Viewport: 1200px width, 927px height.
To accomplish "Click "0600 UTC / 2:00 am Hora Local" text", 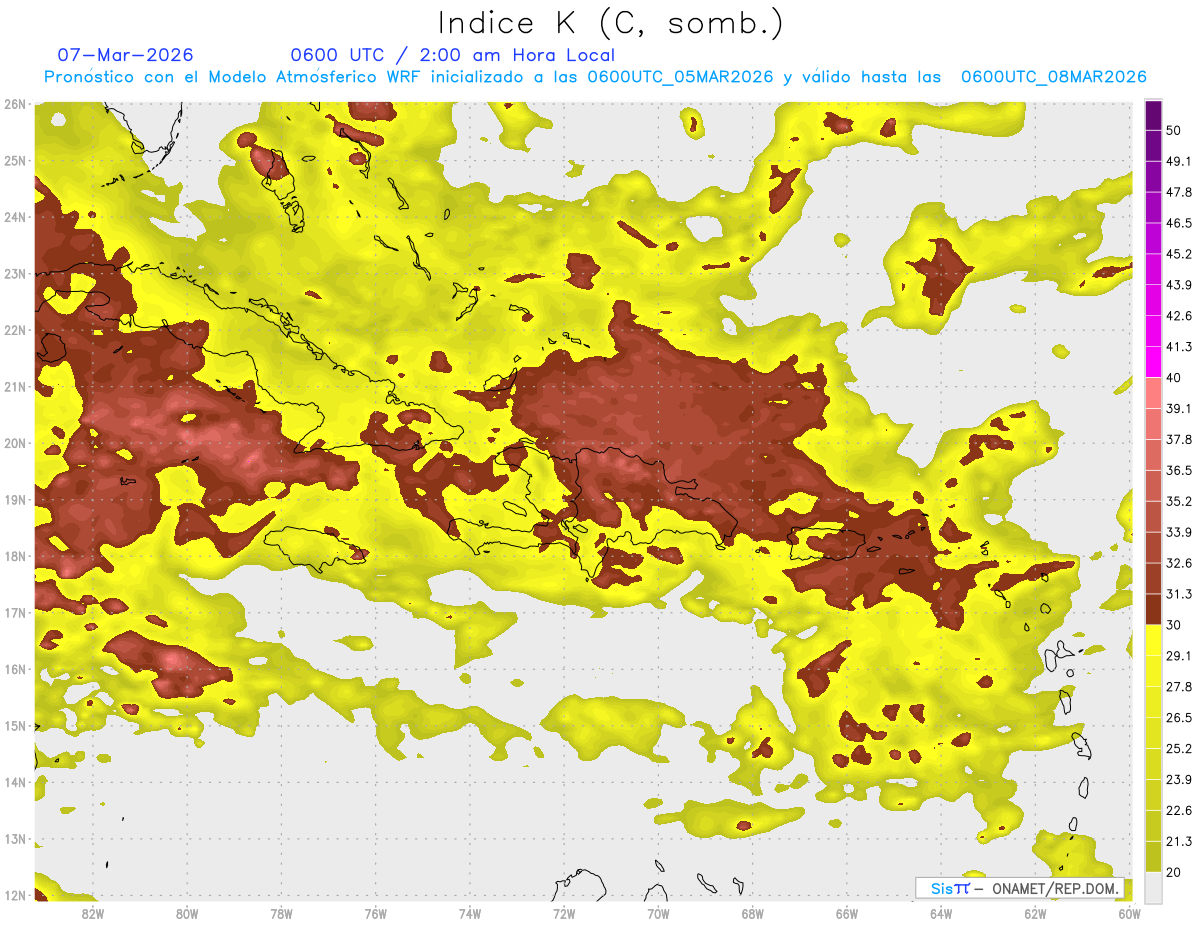I will [x=453, y=55].
